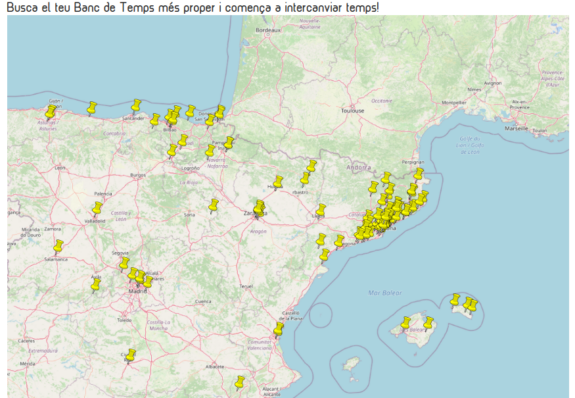This screenshot has width=575, height=398.
Task: Click the pushpin at Huesca
Action: pos(278,182)
